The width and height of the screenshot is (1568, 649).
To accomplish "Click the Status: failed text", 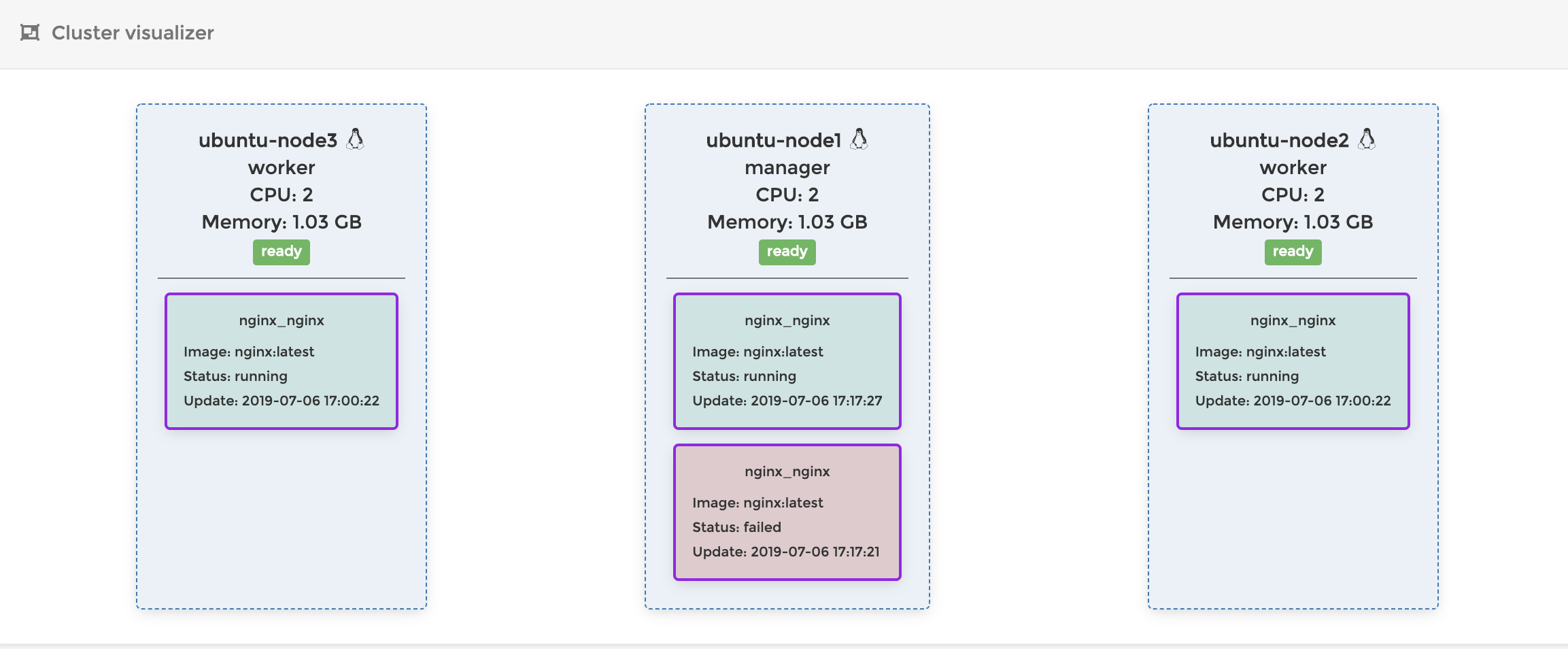I will (736, 527).
